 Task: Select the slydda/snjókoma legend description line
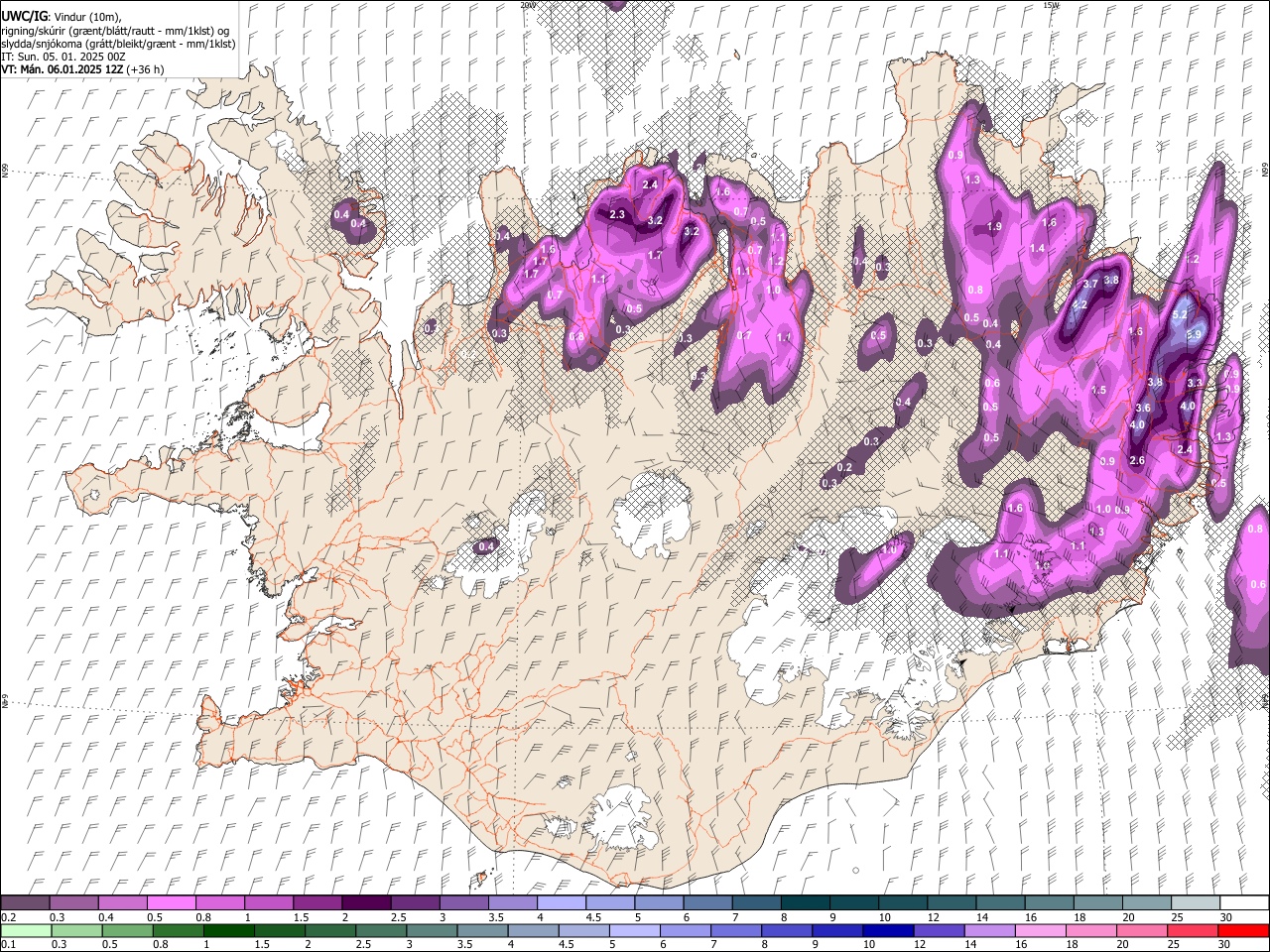(118, 44)
